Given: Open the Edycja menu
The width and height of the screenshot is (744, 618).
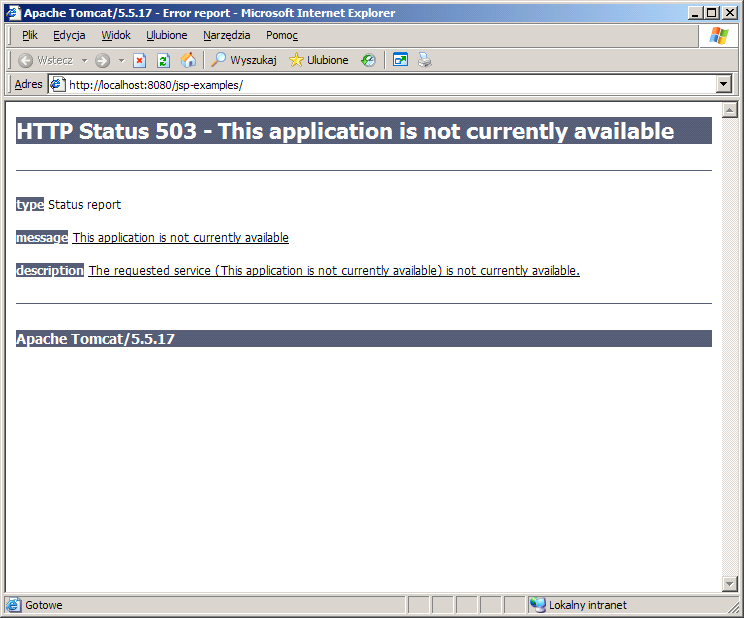Looking at the screenshot, I should click(x=69, y=35).
